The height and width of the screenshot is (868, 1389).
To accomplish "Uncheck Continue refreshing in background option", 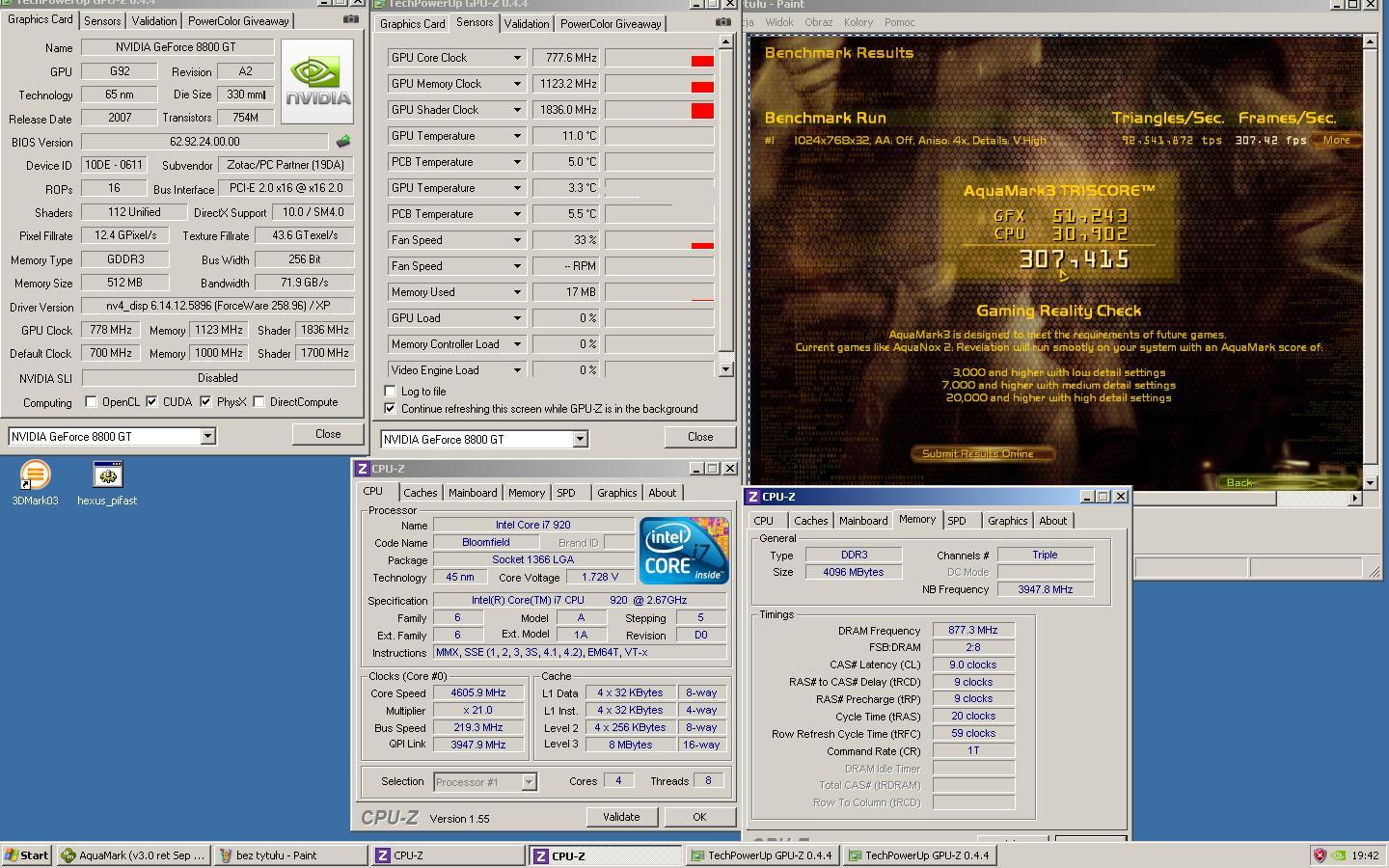I will pyautogui.click(x=390, y=409).
